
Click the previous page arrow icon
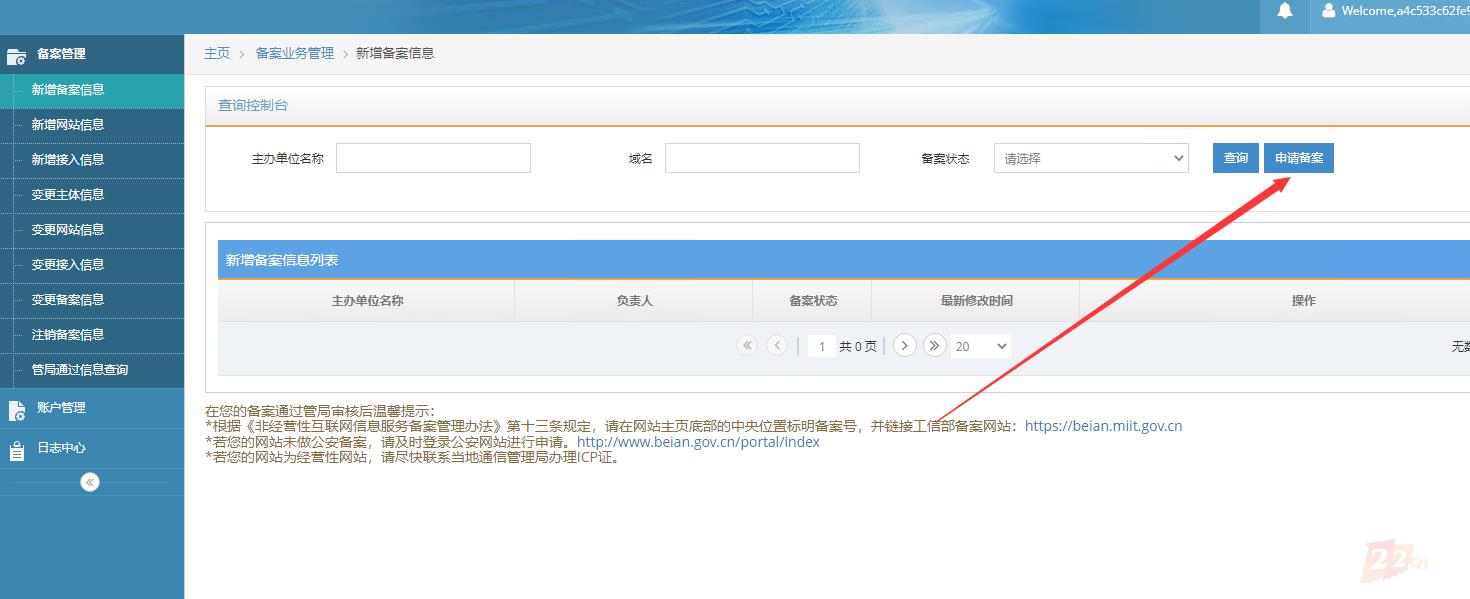(777, 344)
